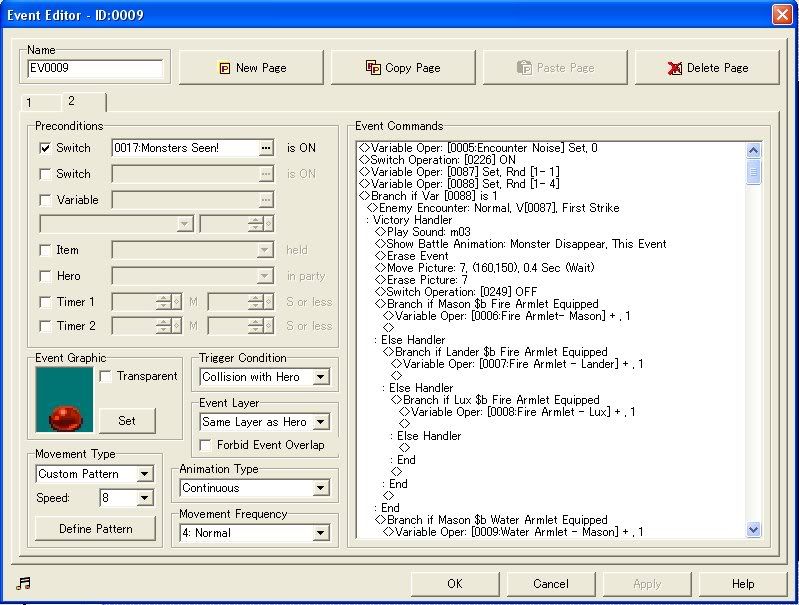Open the Animation Type dropdown
The width and height of the screenshot is (799, 605).
click(x=320, y=488)
